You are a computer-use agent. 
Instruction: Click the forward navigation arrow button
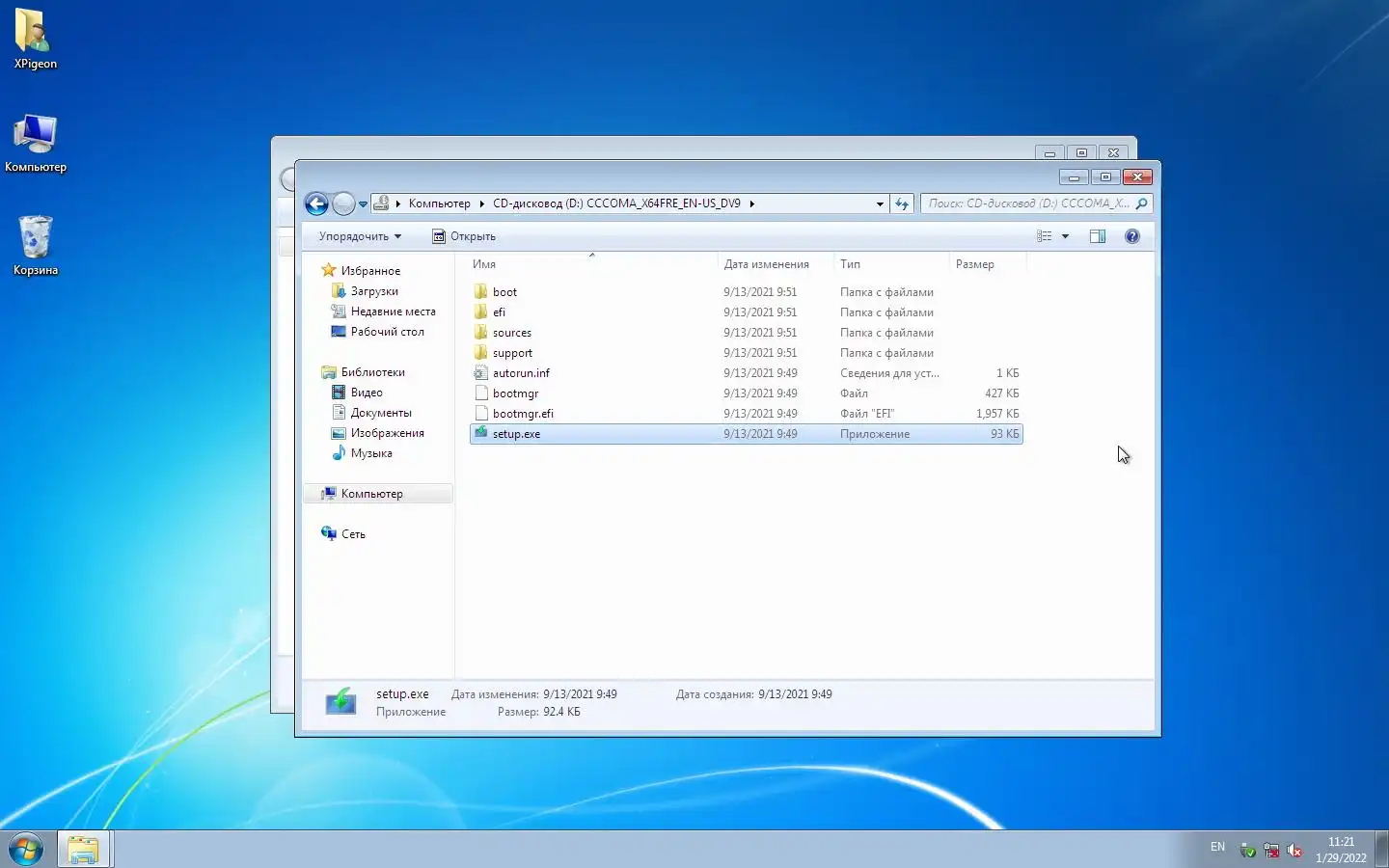point(343,203)
